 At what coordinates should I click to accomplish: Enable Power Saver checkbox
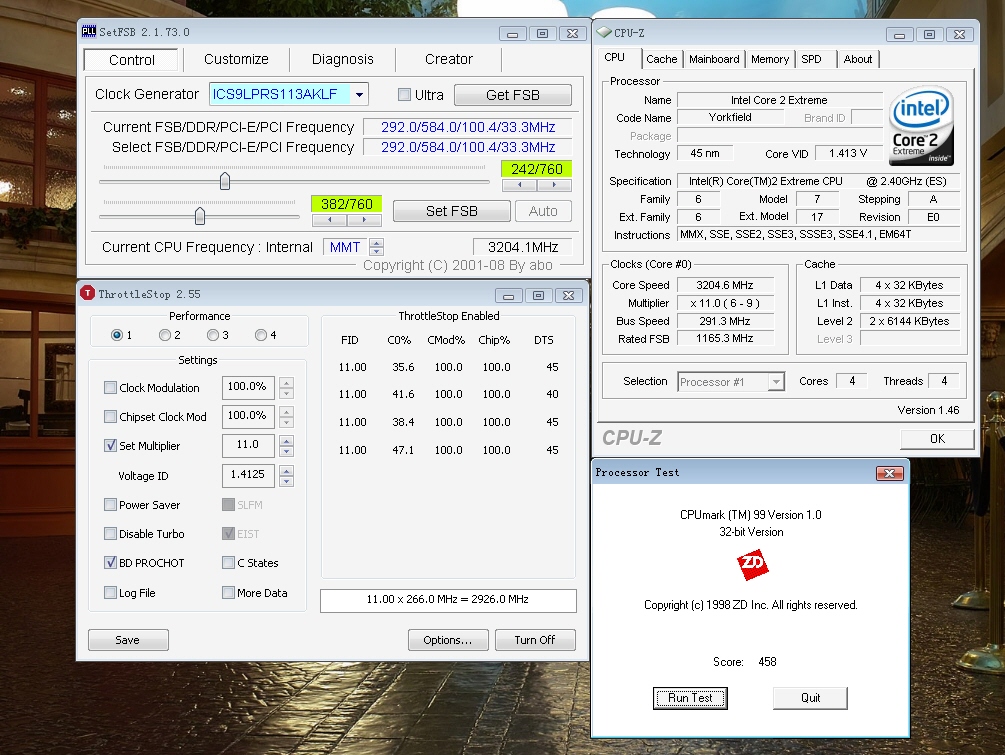point(110,504)
